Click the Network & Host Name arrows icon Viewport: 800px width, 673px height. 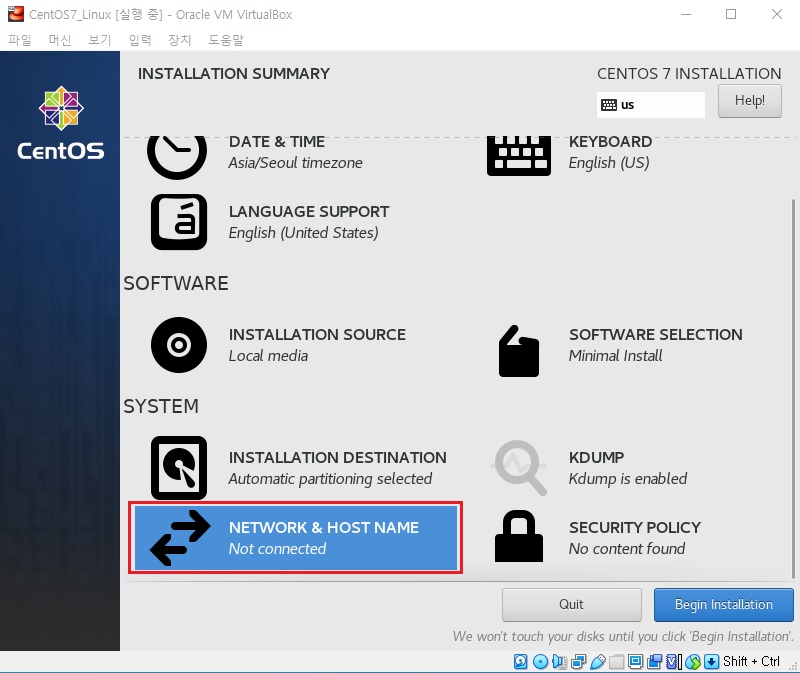coord(180,538)
